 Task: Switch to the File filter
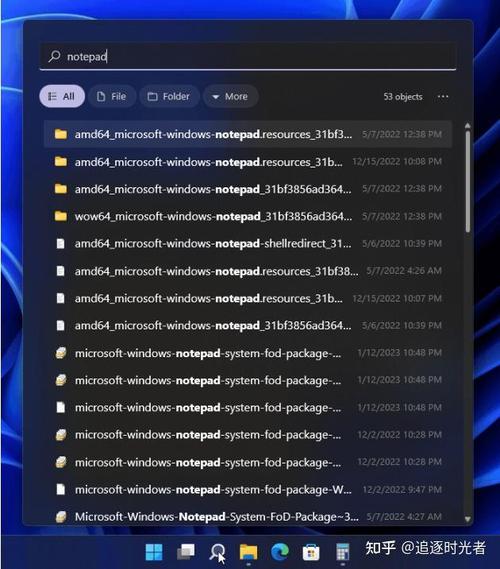(112, 97)
